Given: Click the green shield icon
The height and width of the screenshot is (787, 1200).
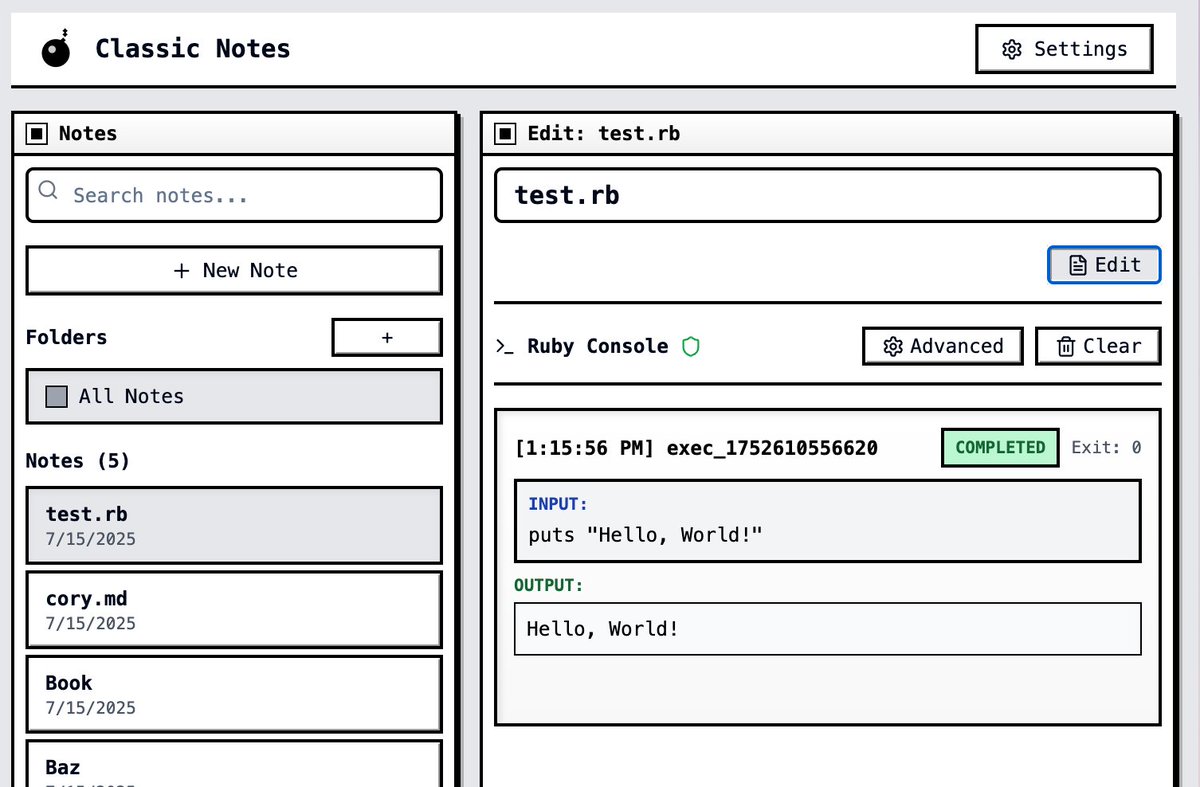Looking at the screenshot, I should 691,346.
